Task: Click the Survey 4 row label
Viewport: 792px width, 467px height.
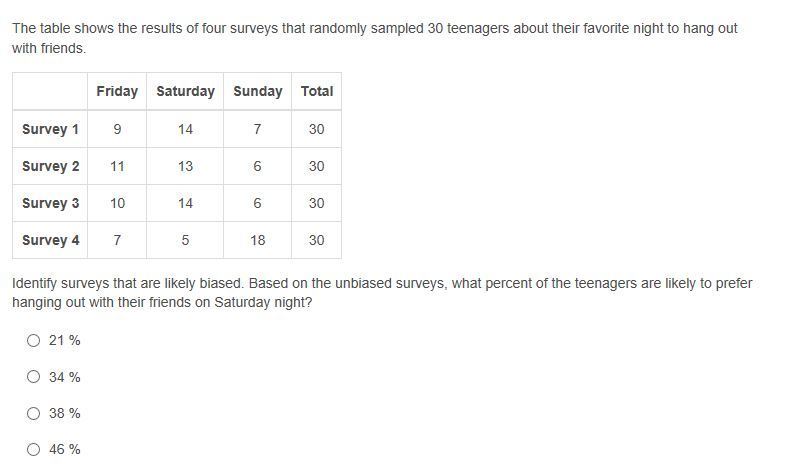Action: pos(50,240)
